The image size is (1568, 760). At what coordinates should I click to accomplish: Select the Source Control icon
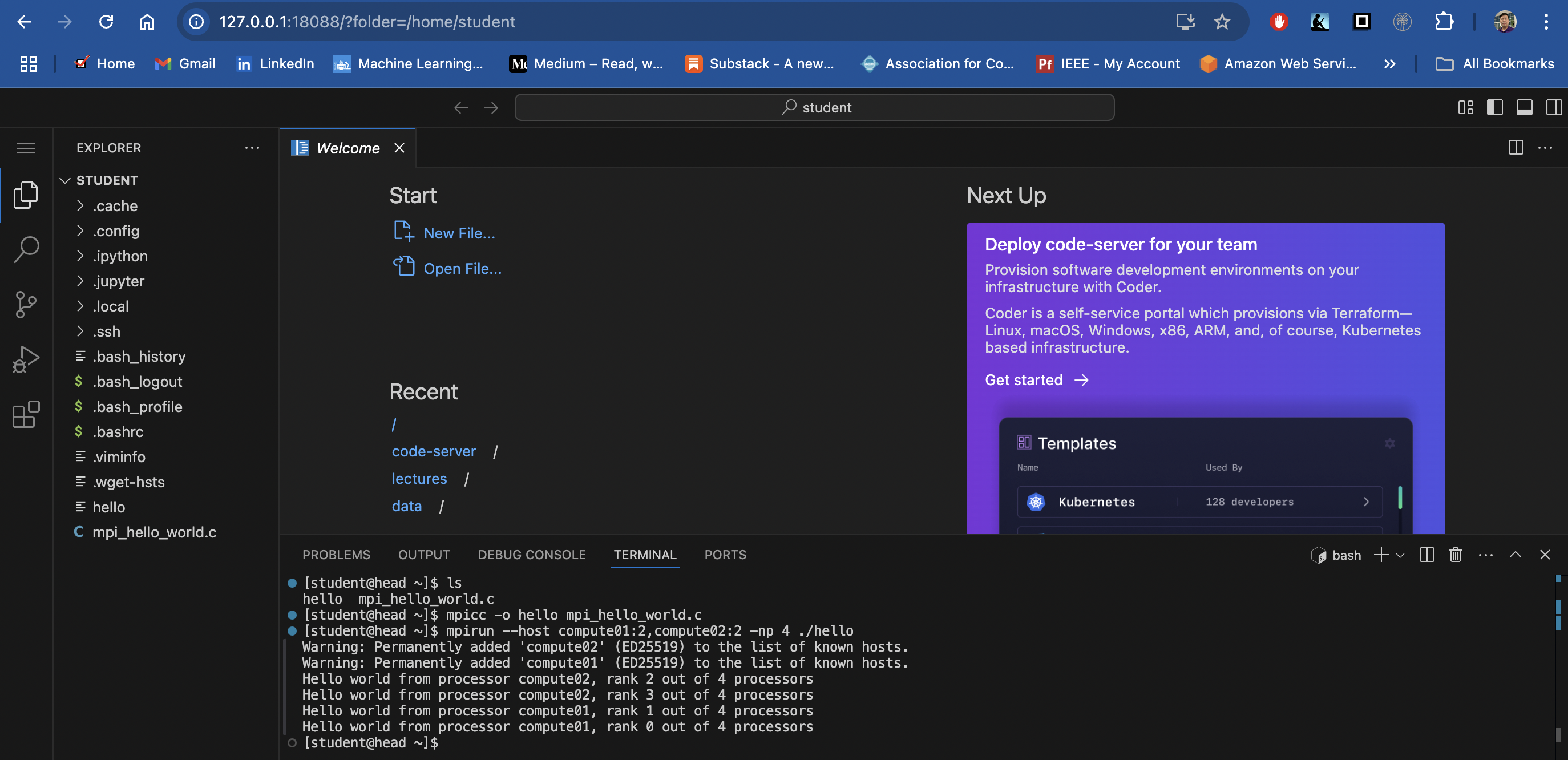click(x=26, y=304)
